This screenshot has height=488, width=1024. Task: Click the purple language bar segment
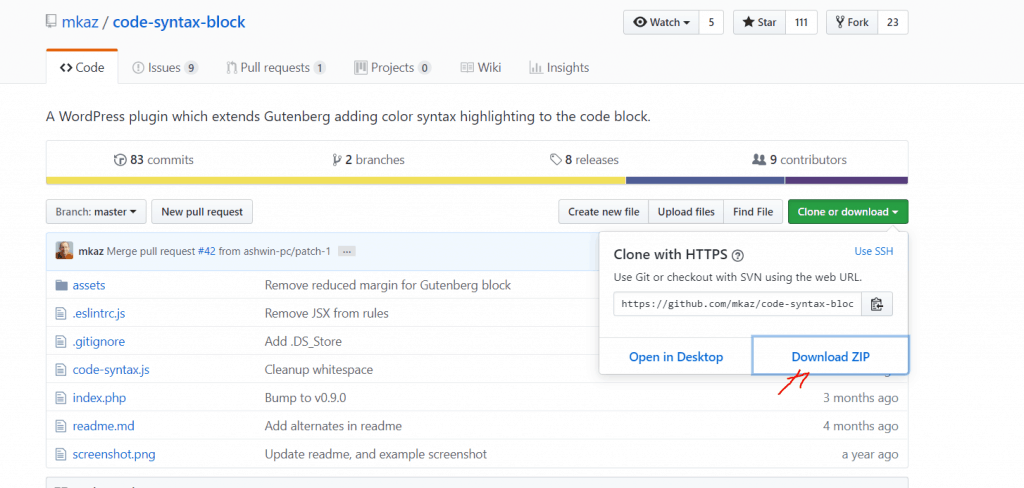(x=846, y=180)
